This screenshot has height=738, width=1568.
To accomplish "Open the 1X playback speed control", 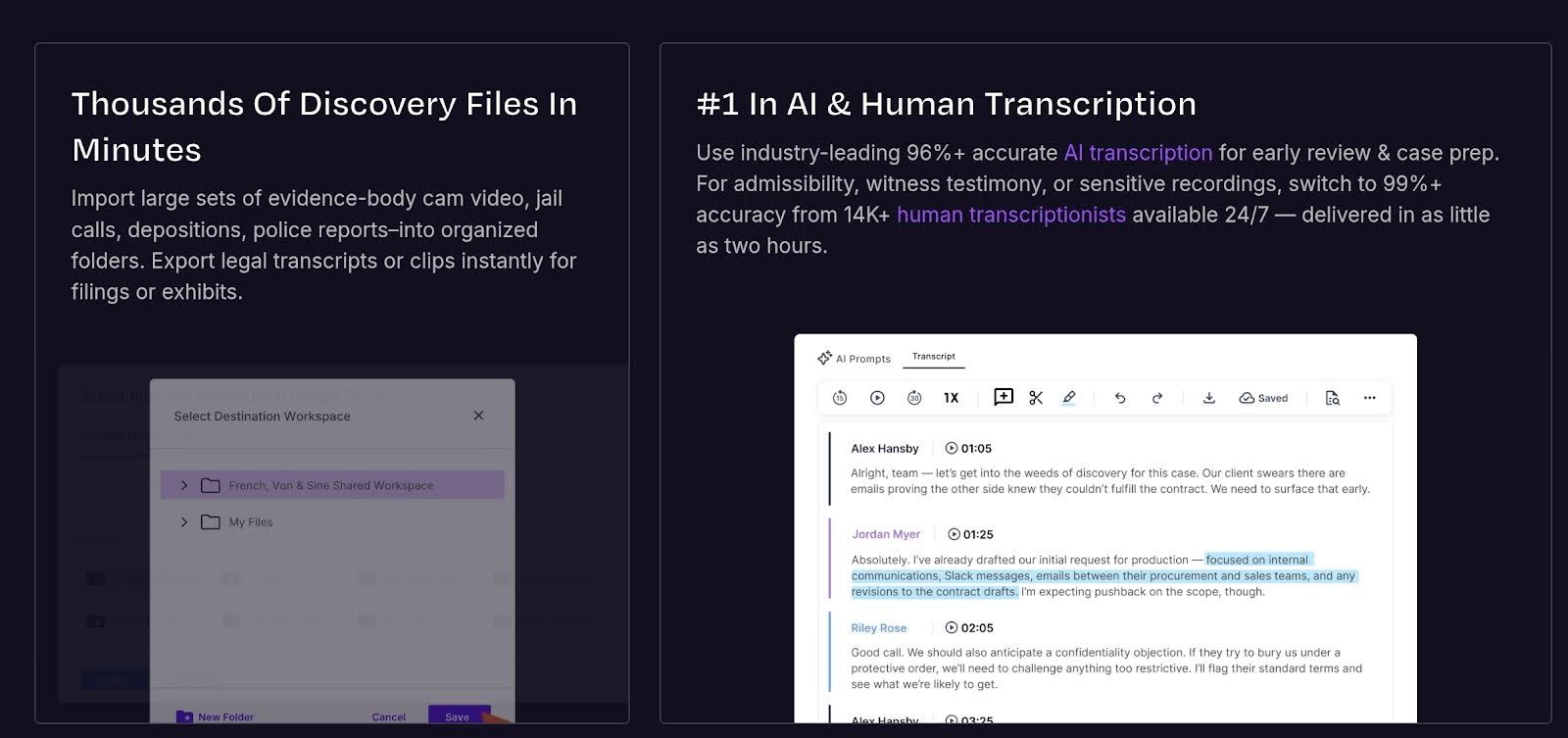I will point(951,398).
